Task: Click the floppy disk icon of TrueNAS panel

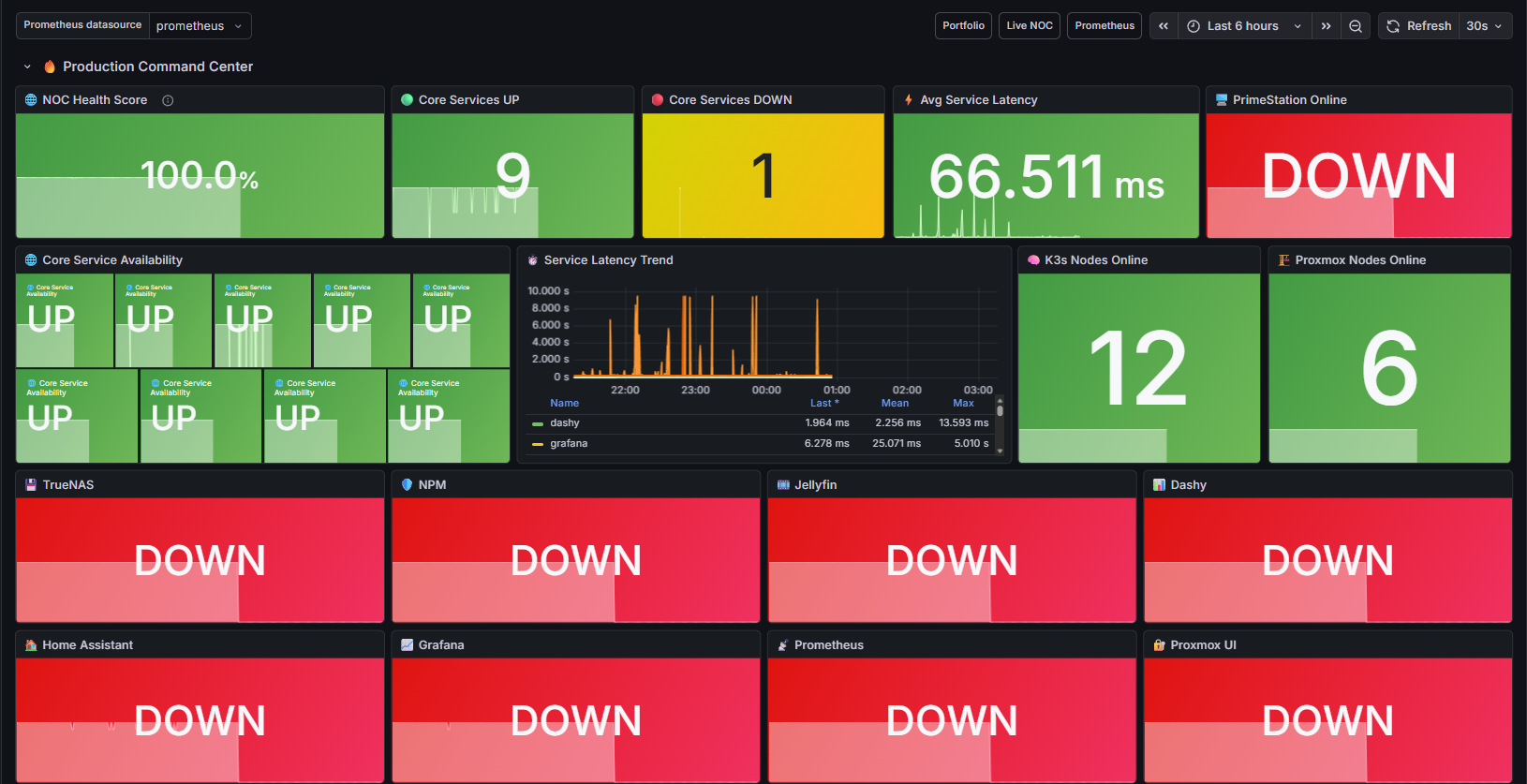Action: [31, 485]
